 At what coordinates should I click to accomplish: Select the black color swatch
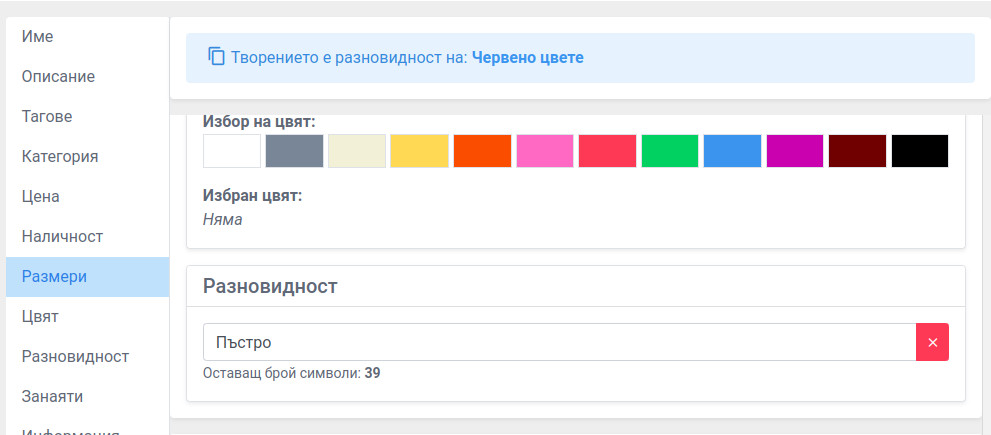920,151
